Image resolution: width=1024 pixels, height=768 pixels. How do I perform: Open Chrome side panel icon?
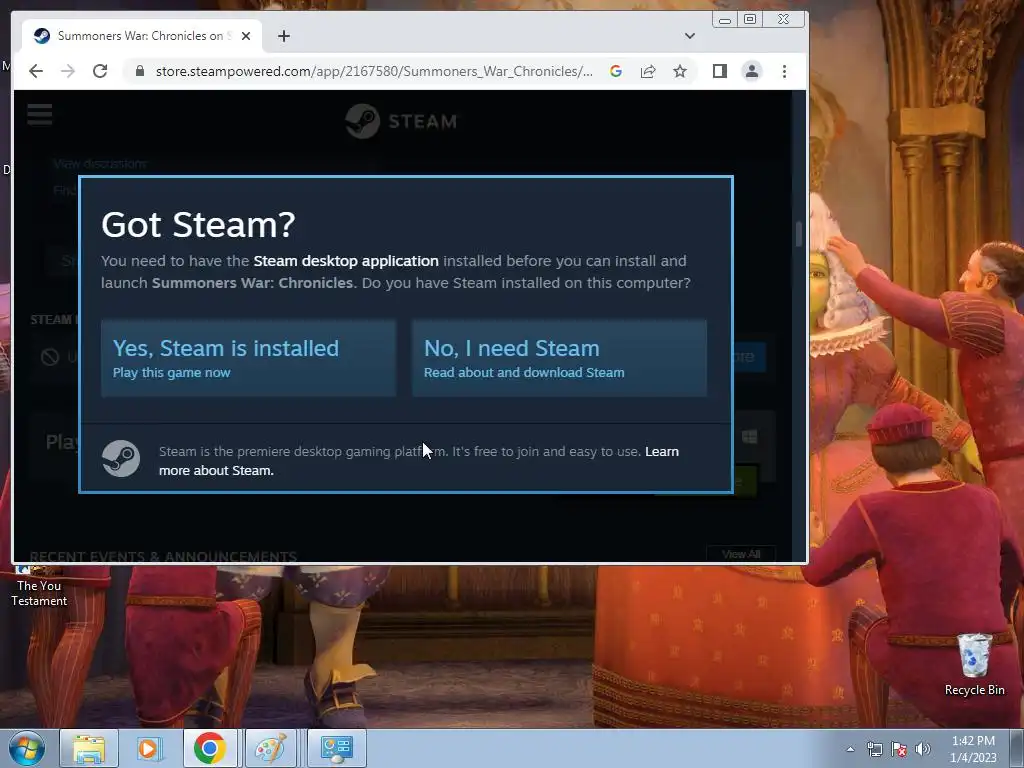coord(720,71)
